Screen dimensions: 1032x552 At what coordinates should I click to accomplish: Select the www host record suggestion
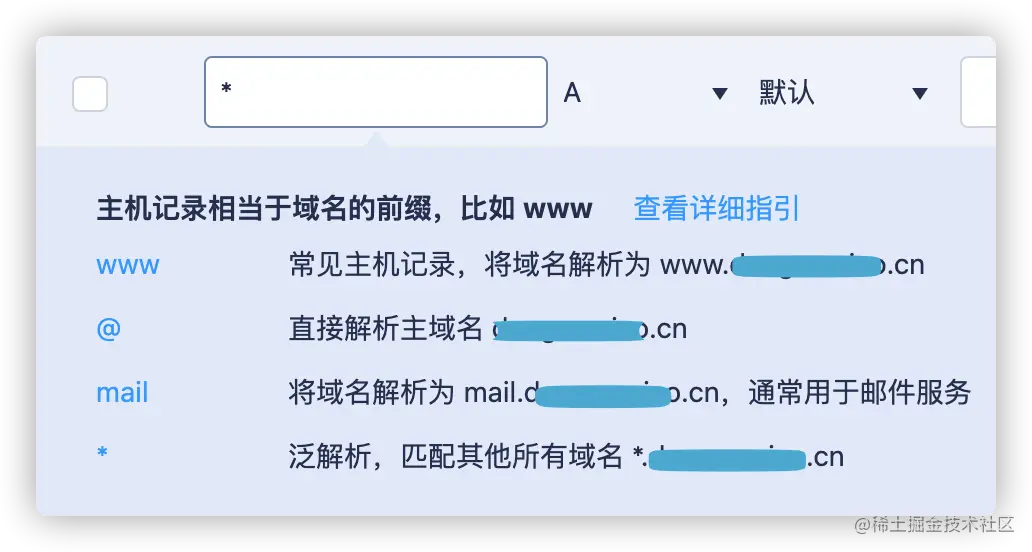[128, 266]
